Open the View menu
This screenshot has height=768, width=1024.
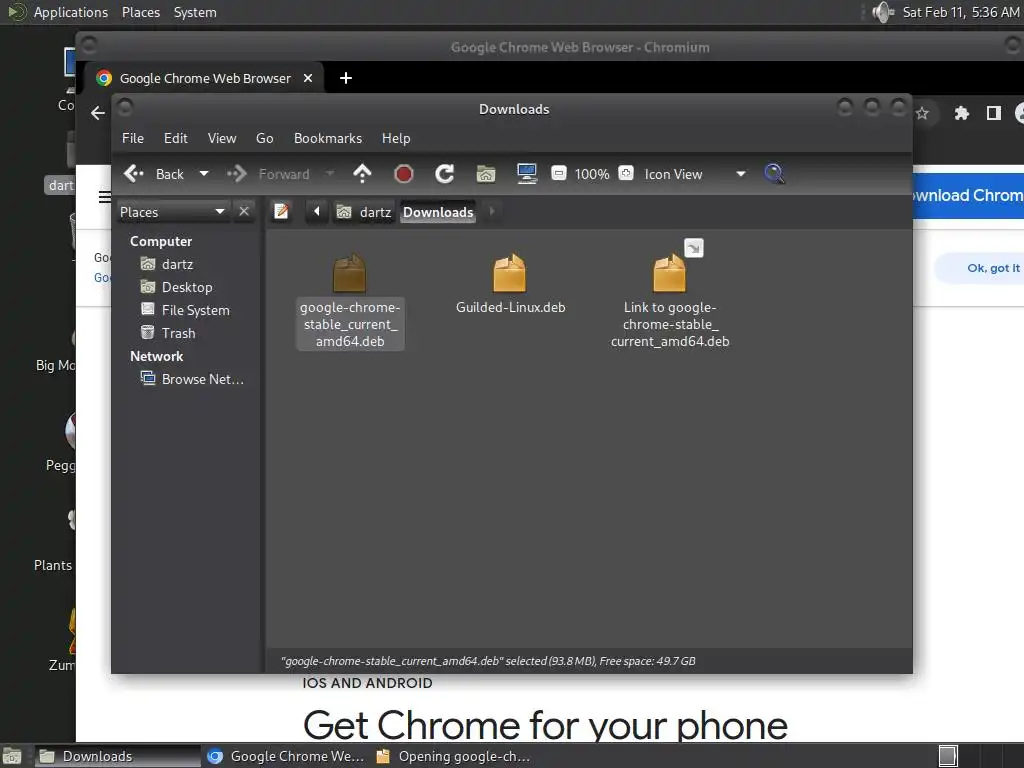coord(222,138)
